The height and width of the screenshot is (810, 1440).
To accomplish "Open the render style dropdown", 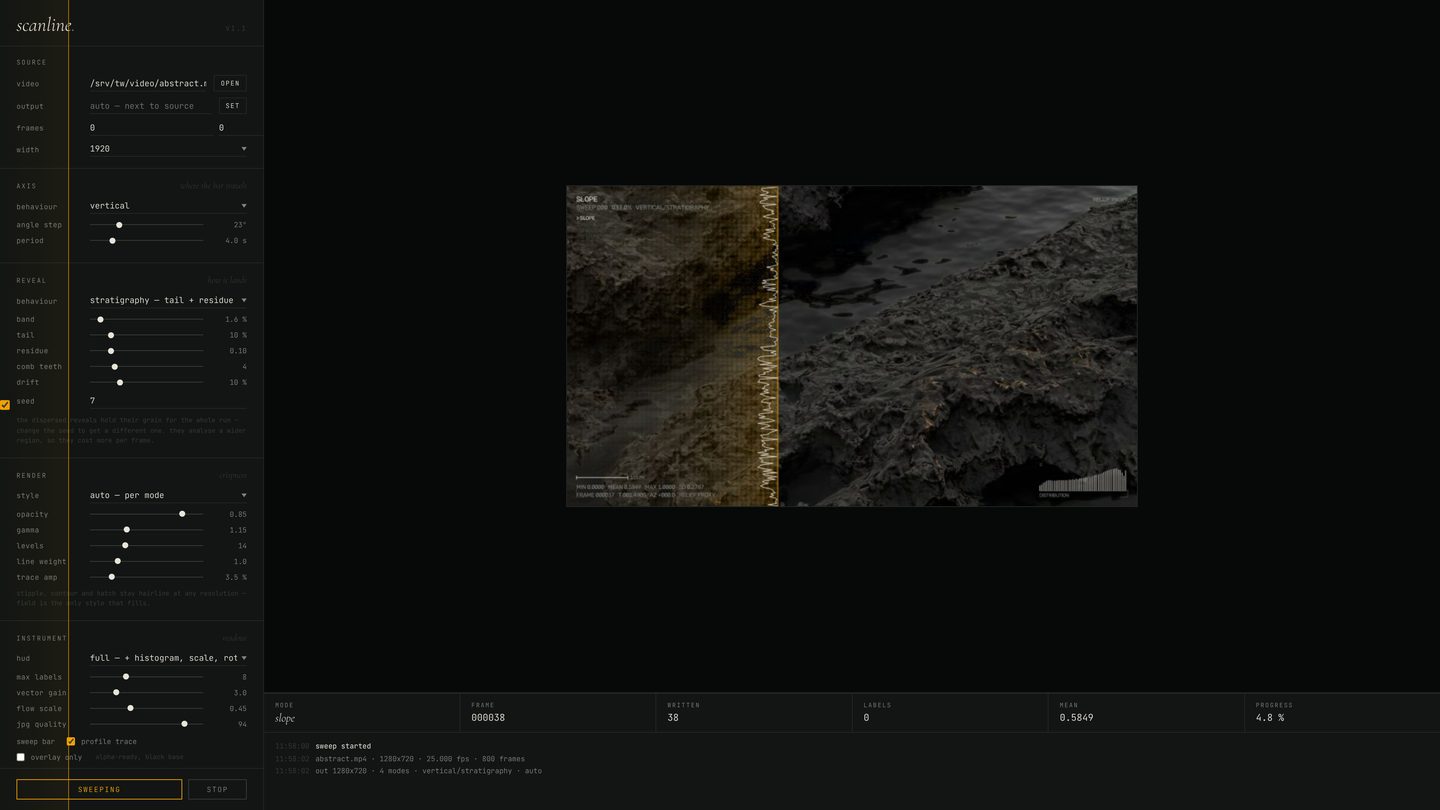I will 168,495.
